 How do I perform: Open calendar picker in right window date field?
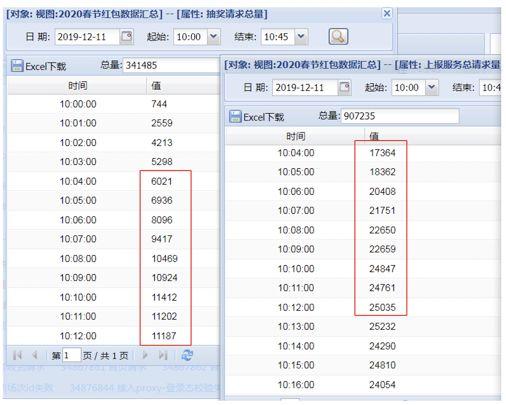[344, 87]
